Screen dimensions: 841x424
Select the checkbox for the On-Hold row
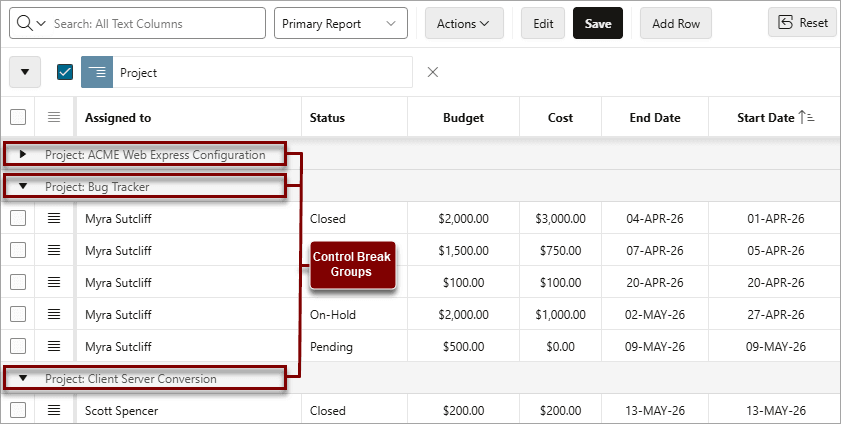18,314
